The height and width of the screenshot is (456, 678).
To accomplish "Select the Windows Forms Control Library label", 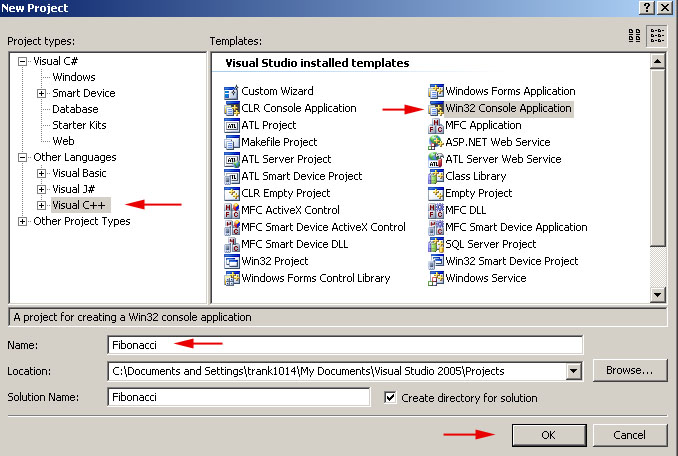I will tap(316, 278).
